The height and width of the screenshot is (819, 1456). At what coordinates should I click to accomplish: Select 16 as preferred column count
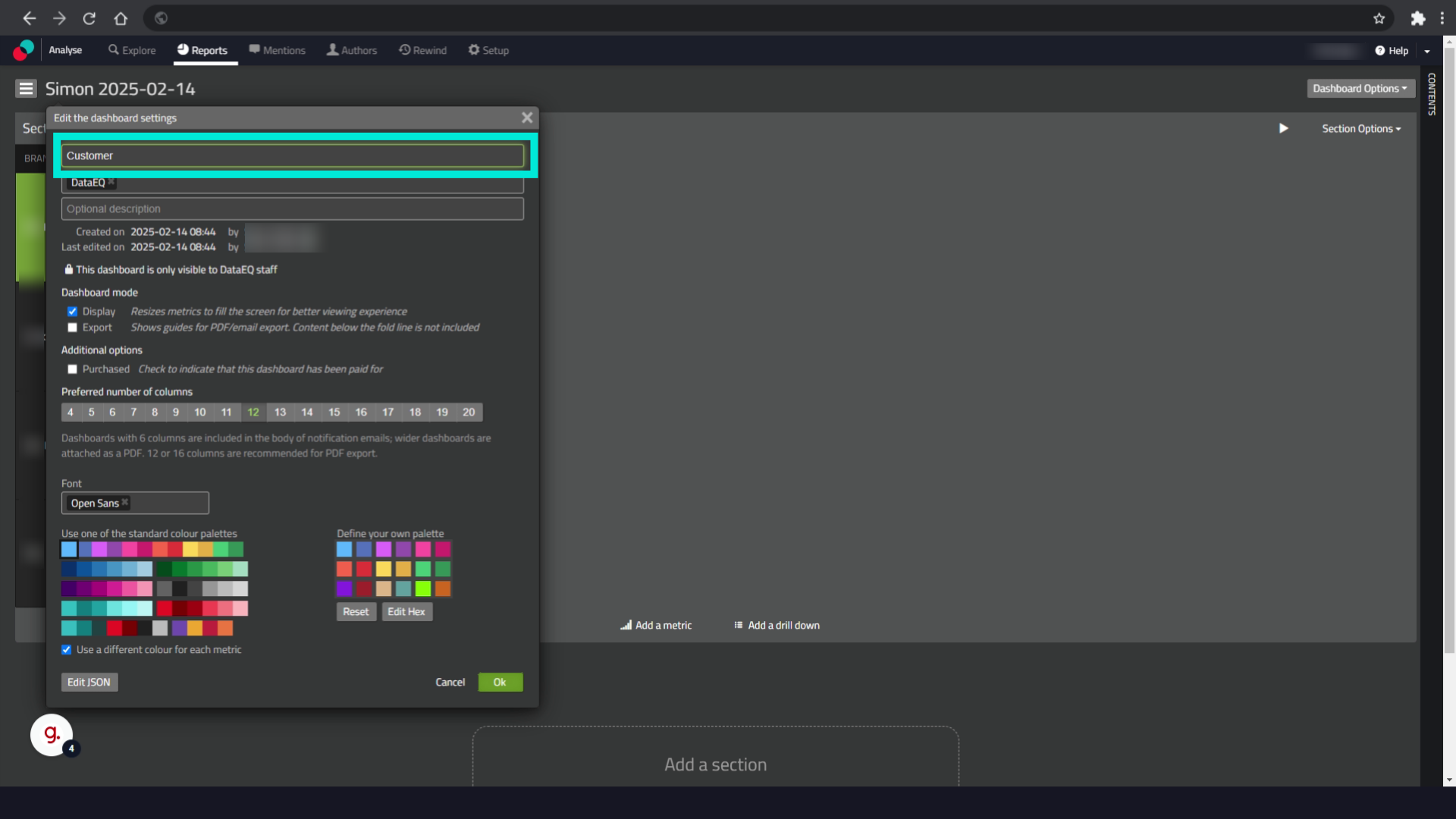tap(361, 412)
